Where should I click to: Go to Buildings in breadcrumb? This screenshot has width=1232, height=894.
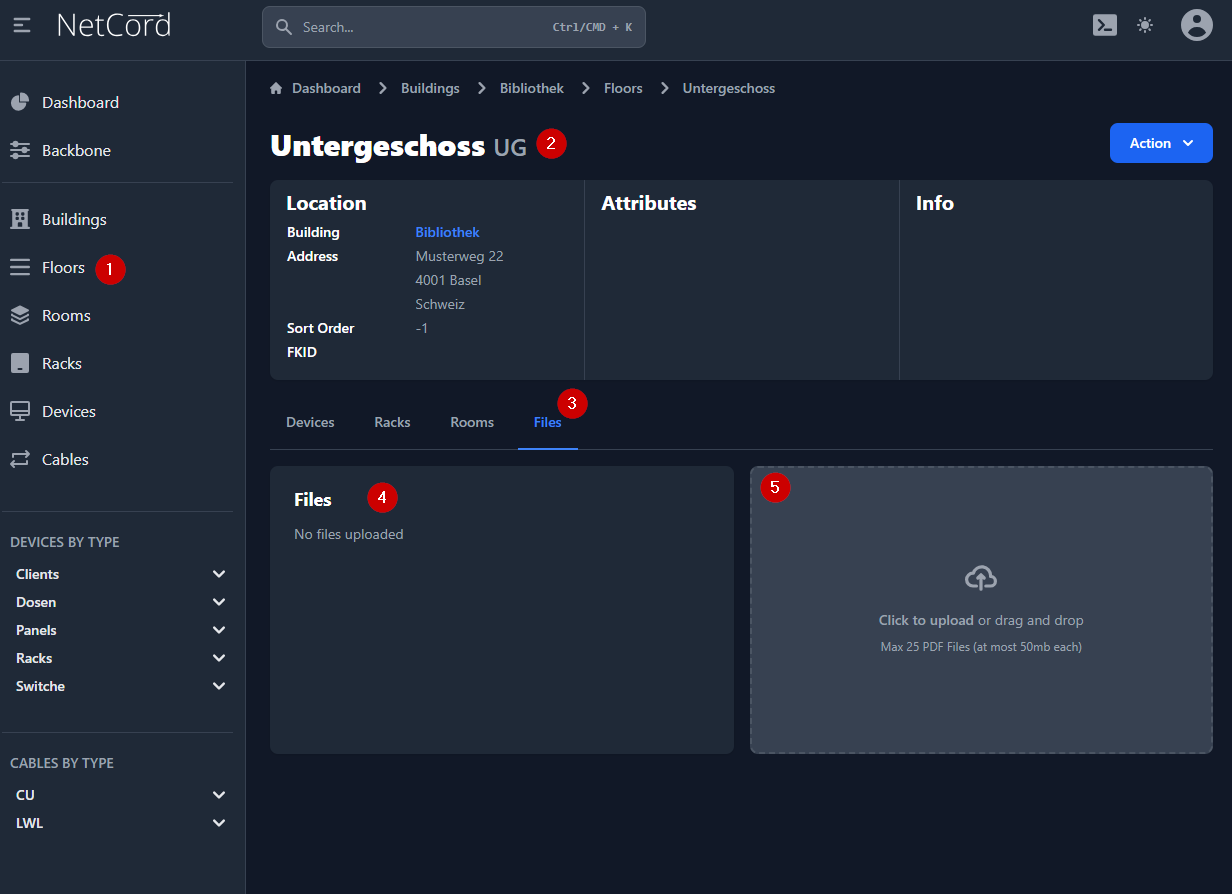(430, 88)
